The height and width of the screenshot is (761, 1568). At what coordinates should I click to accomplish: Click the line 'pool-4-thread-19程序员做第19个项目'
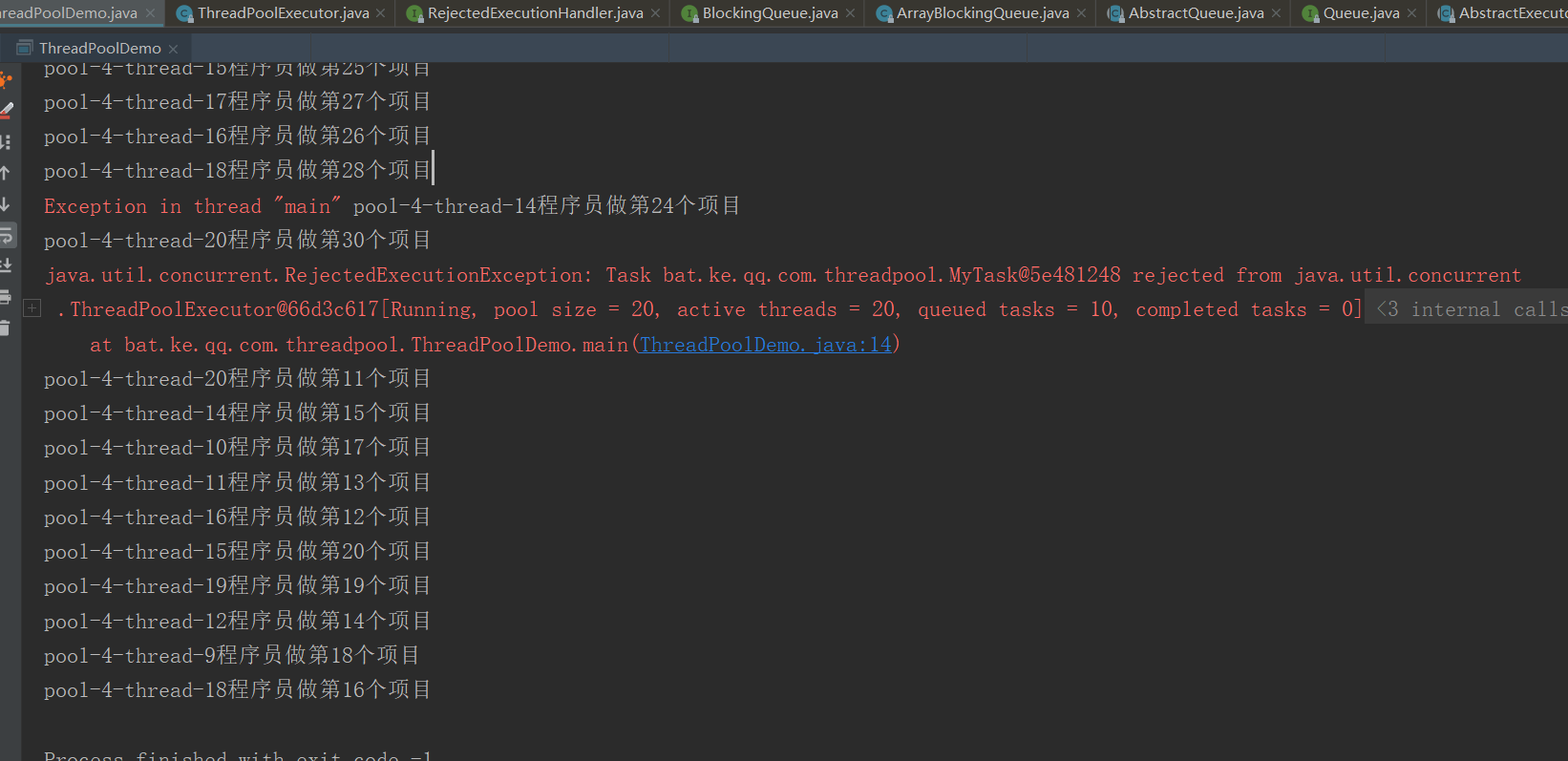(x=237, y=586)
